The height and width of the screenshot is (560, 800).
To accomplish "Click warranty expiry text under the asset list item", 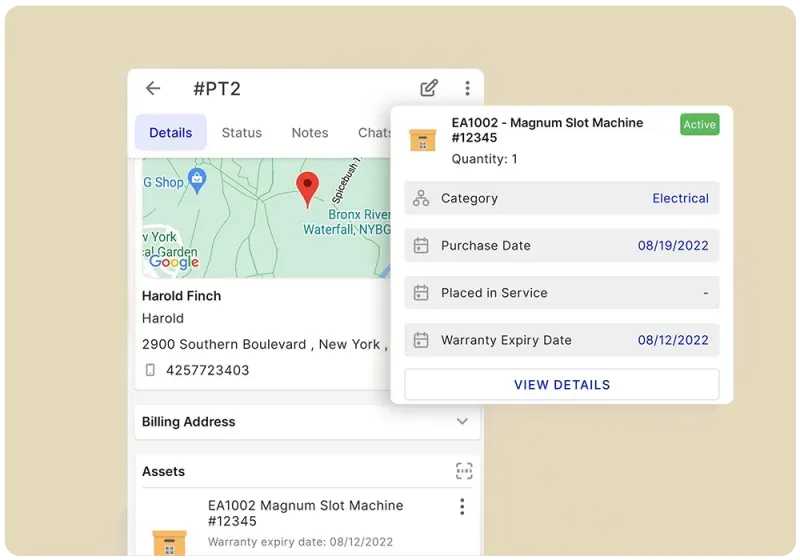I will tap(301, 542).
